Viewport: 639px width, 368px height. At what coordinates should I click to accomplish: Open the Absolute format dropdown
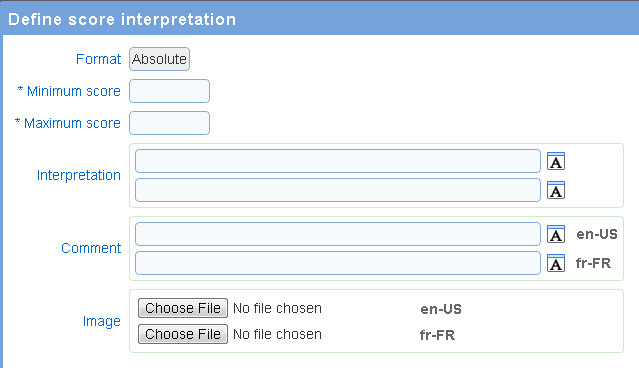(x=159, y=59)
